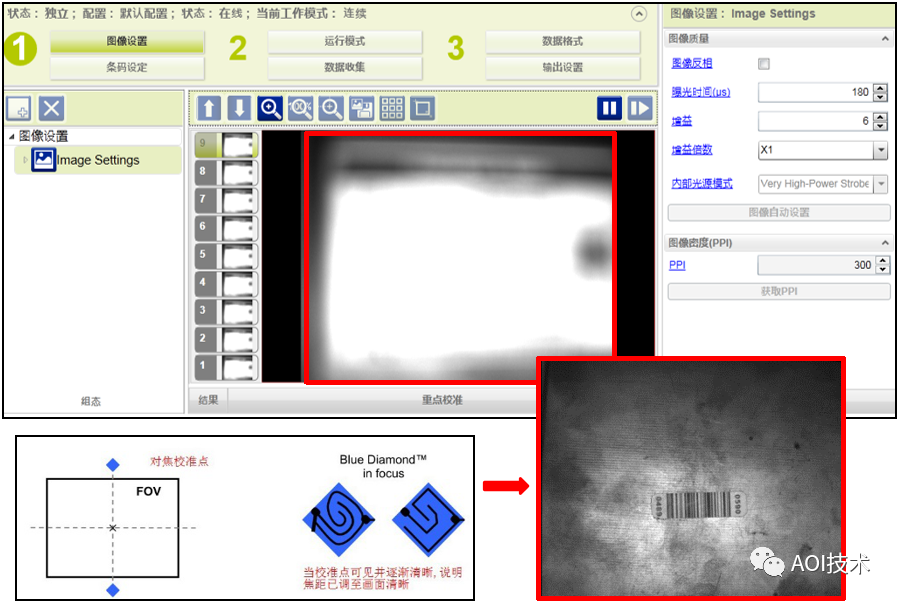Collapse the 图像设置 tree node

(11, 136)
